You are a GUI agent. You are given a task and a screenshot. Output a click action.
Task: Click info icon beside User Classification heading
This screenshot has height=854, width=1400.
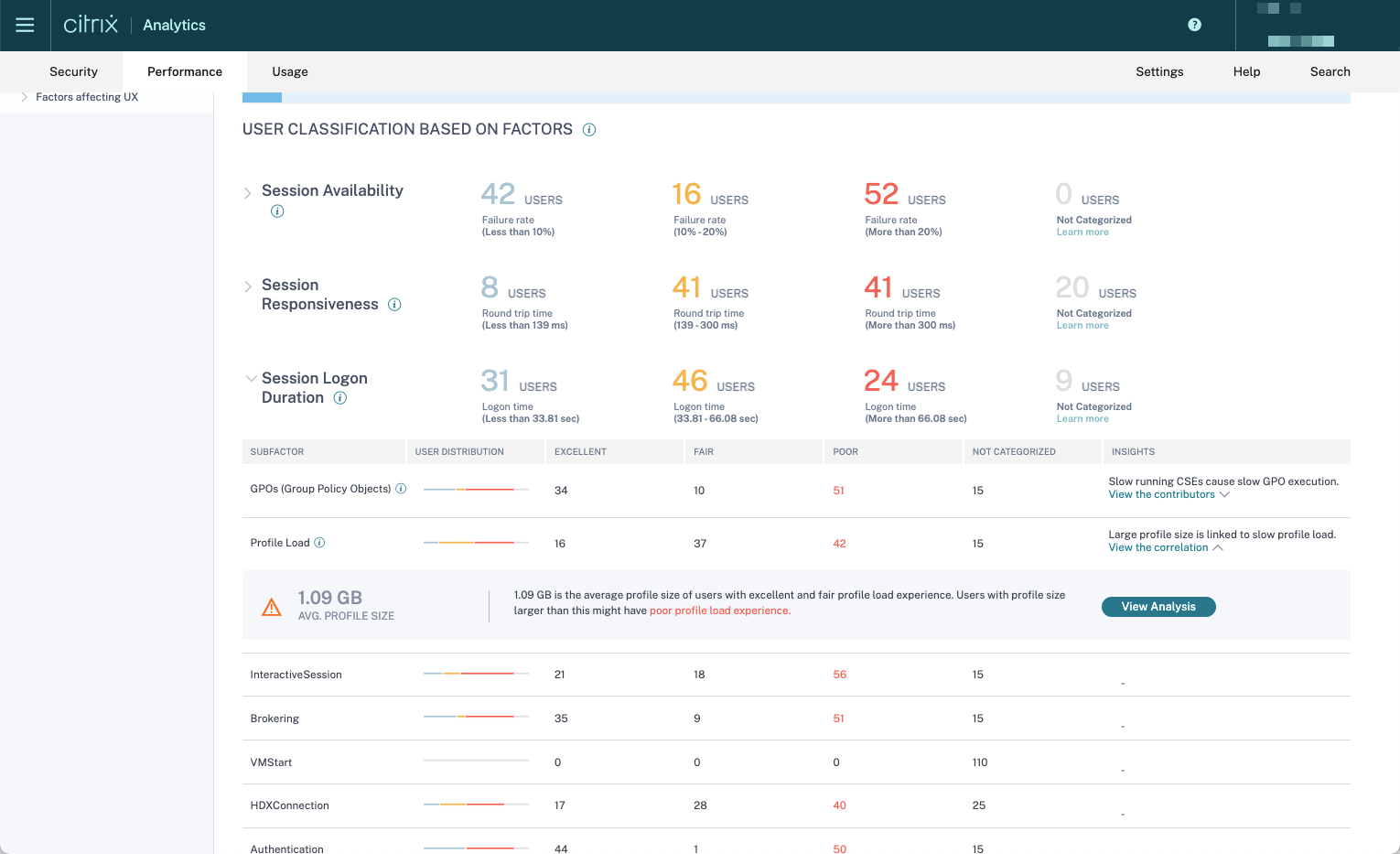[589, 130]
